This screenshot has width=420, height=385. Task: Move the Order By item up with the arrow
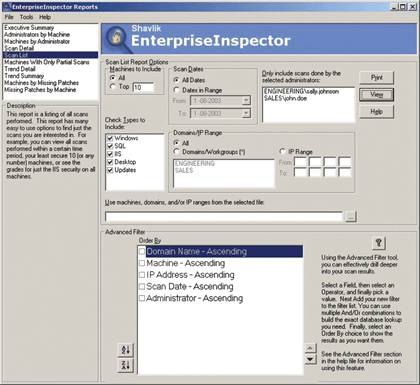[310, 348]
